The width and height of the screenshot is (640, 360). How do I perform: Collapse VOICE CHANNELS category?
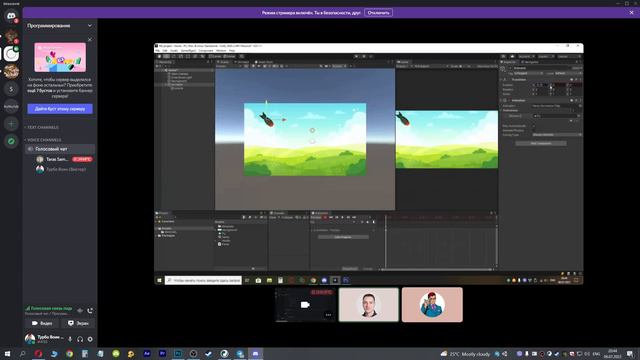pos(43,140)
